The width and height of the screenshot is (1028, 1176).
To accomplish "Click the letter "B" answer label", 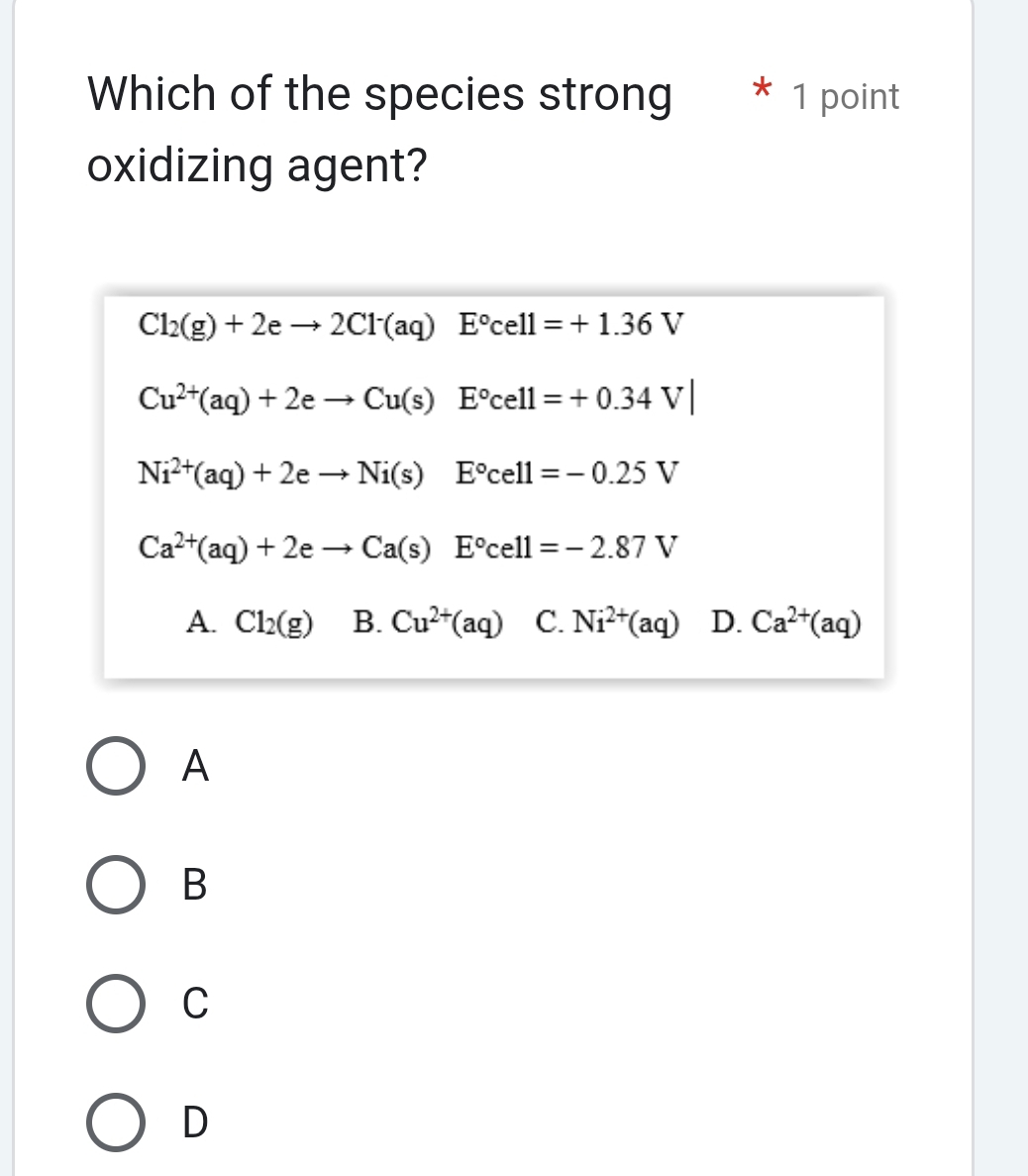I will tap(196, 884).
